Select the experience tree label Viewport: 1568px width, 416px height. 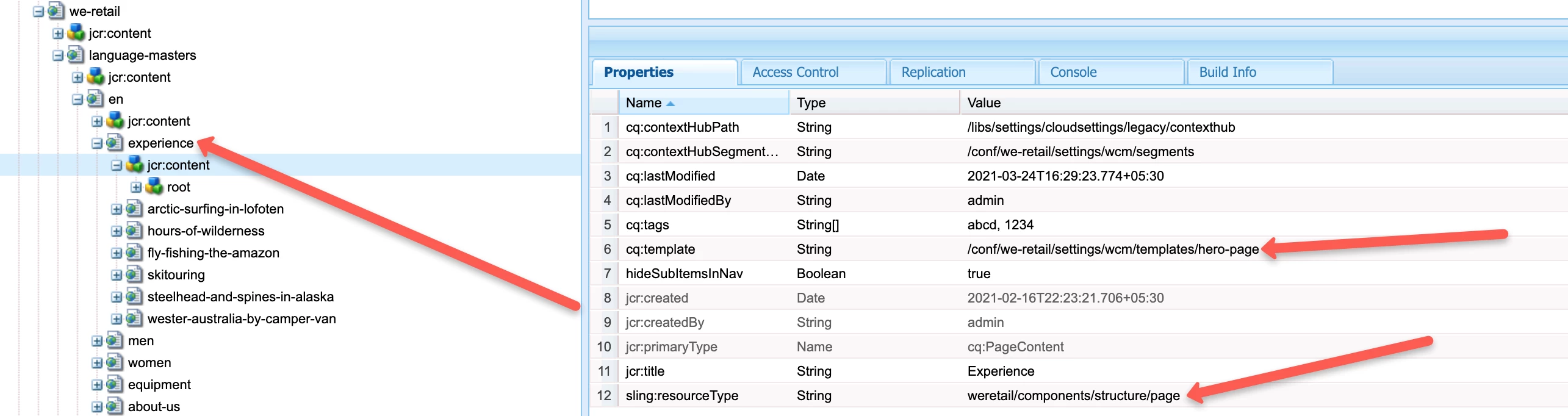coord(160,143)
